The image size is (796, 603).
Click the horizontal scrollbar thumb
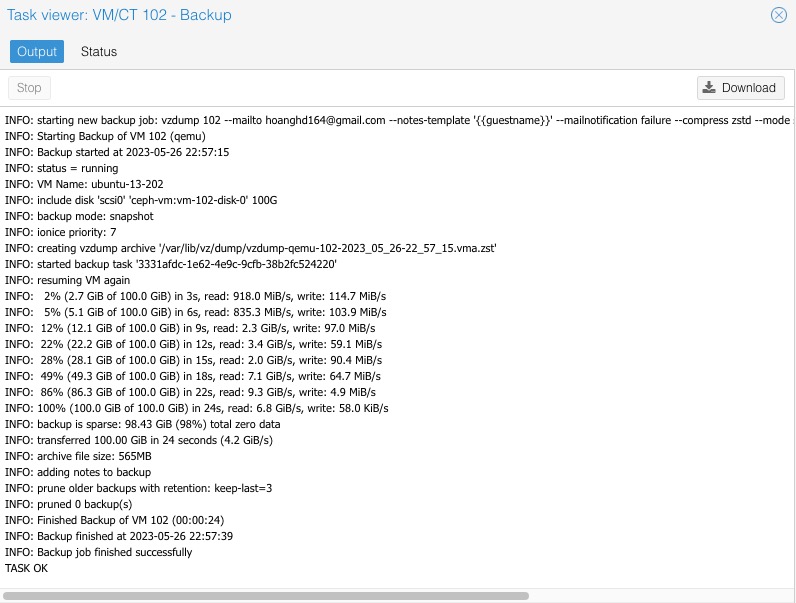pyautogui.click(x=266, y=595)
